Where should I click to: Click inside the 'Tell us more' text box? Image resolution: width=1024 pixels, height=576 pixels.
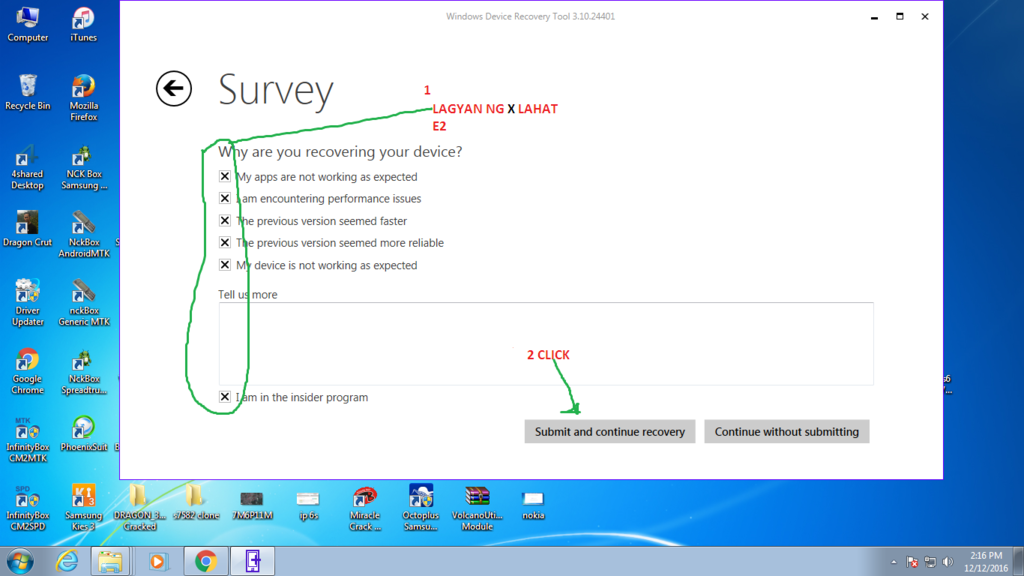(545, 343)
